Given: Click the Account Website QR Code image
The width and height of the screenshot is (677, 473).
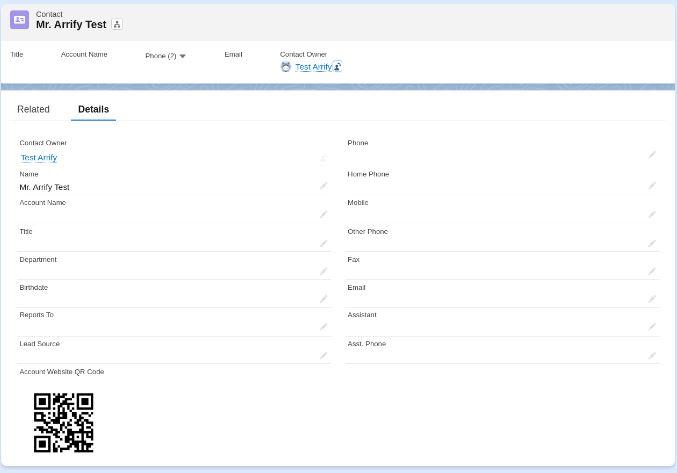Looking at the screenshot, I should tap(63, 422).
